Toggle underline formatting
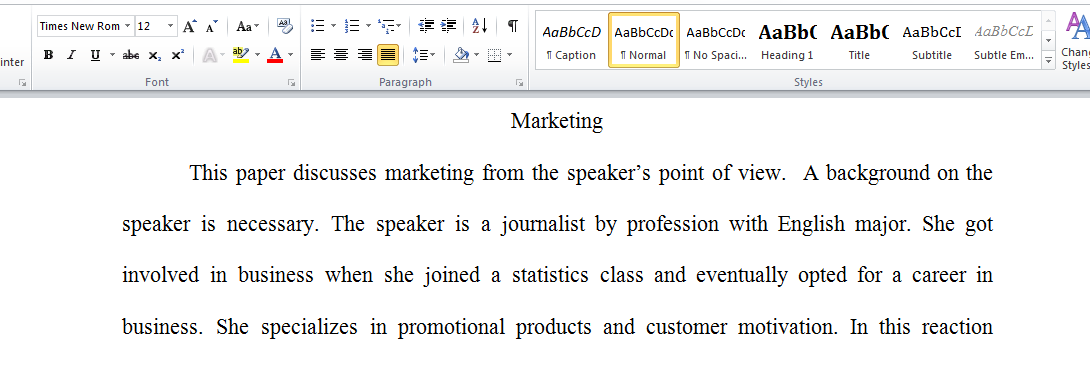The height and width of the screenshot is (365, 1090). tap(95, 55)
